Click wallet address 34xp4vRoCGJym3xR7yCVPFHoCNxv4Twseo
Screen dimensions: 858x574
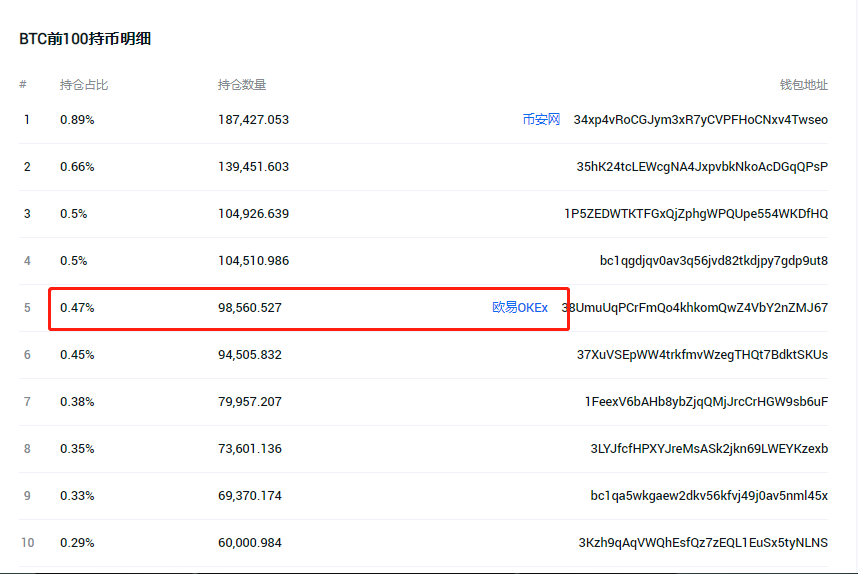[700, 120]
